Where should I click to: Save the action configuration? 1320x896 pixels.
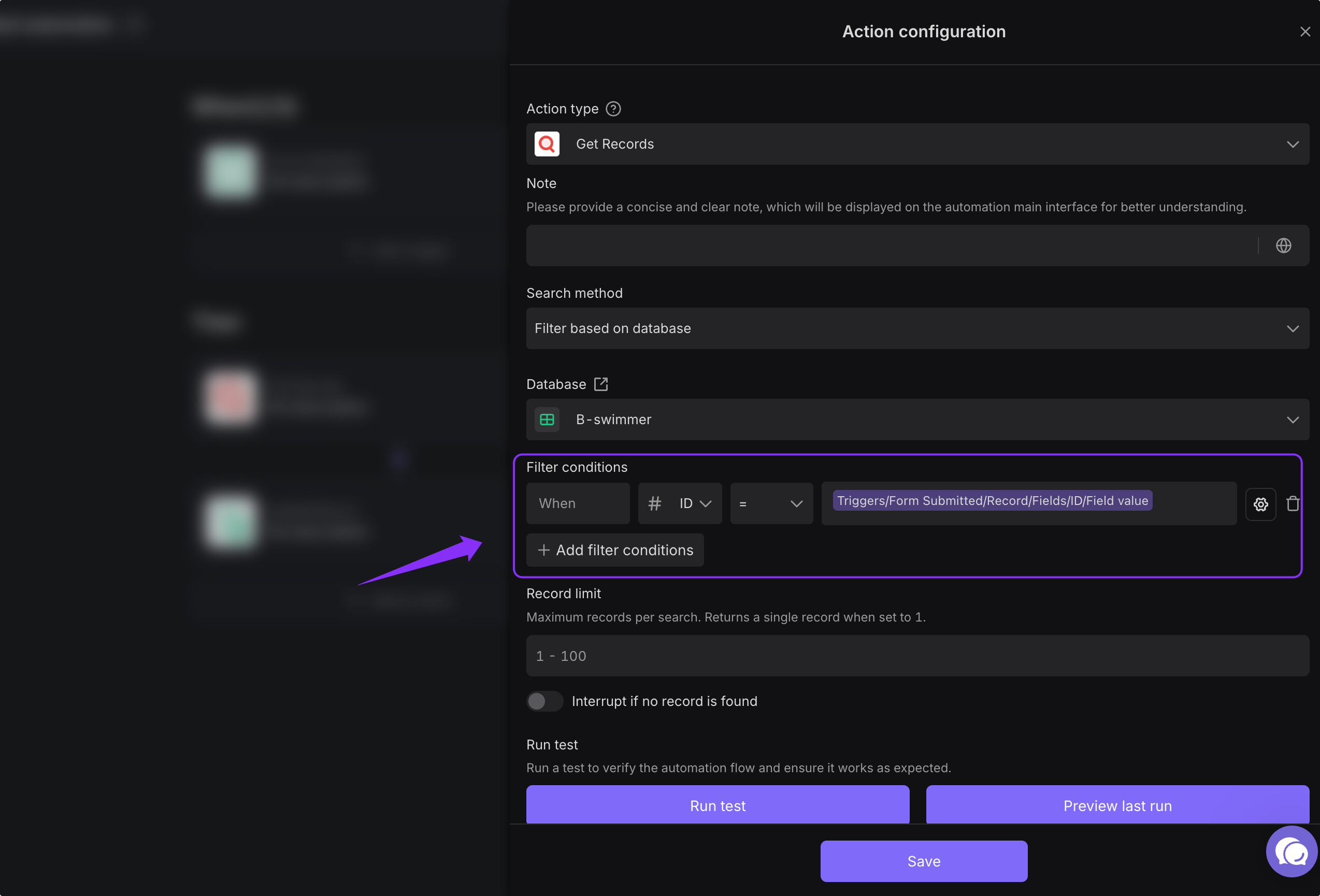[923, 861]
